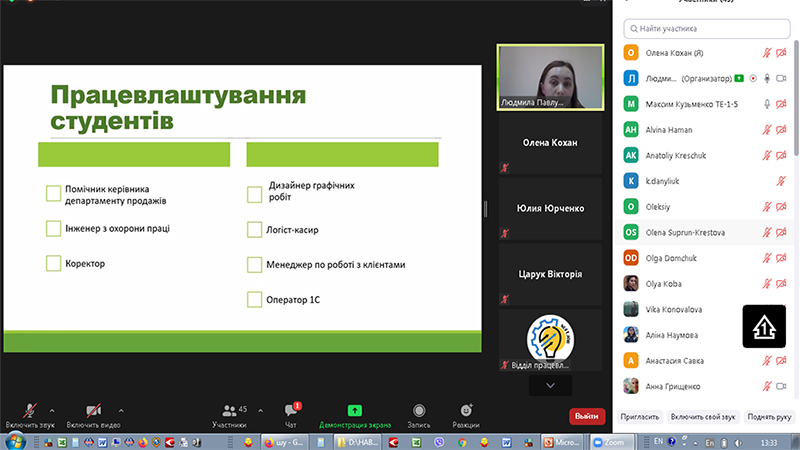800x450 pixels.
Task: Switch to the Firefox 'шу - G...' taskbar window
Action: [284, 442]
